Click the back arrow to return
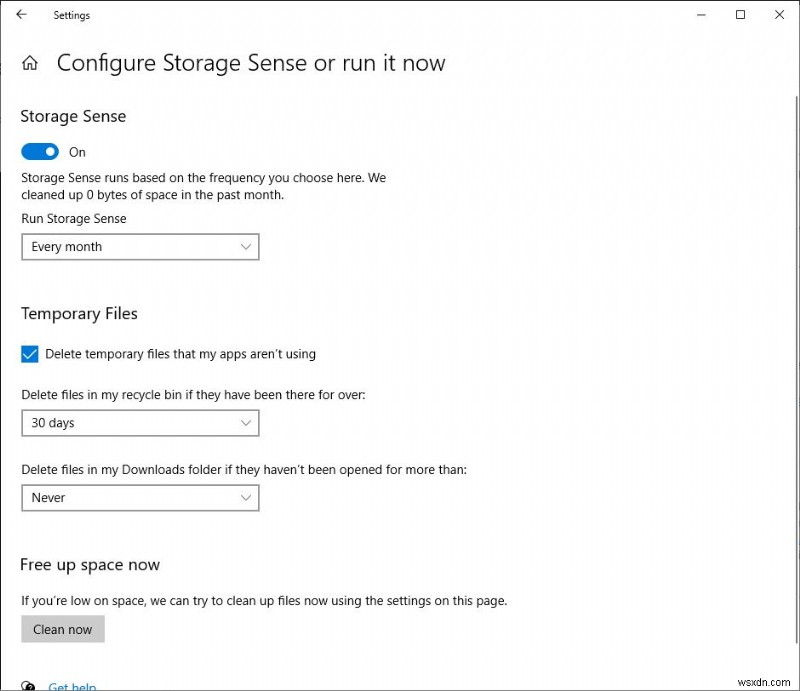The height and width of the screenshot is (691, 800). point(20,15)
